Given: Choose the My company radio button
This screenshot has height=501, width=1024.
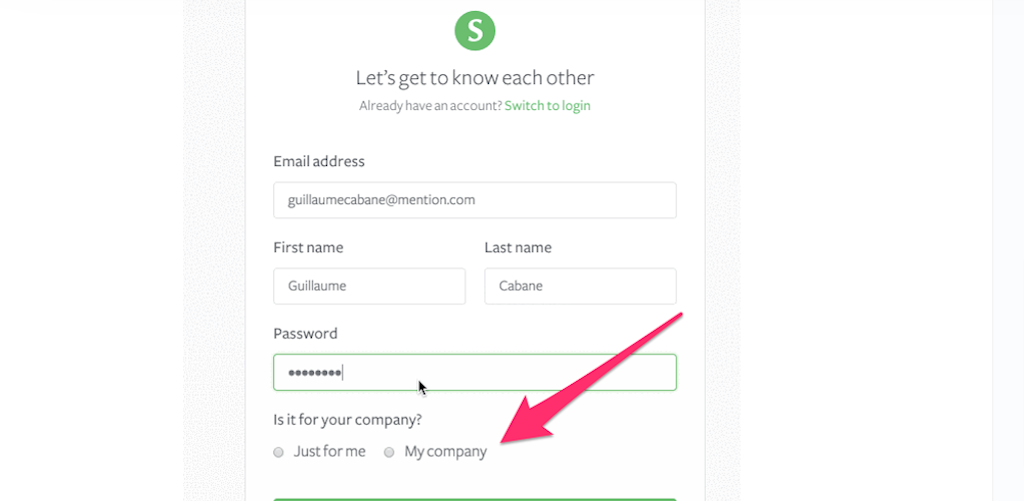Looking at the screenshot, I should [x=390, y=452].
